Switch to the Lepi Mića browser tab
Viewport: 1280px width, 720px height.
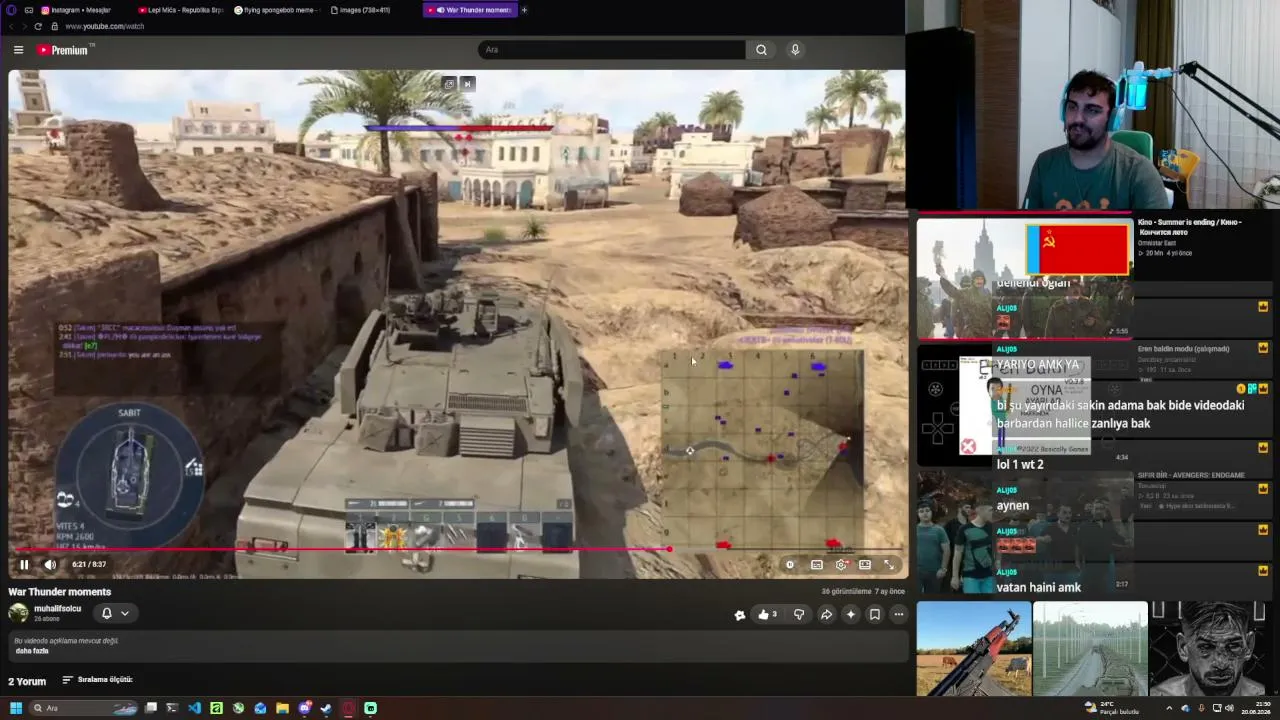pyautogui.click(x=180, y=10)
